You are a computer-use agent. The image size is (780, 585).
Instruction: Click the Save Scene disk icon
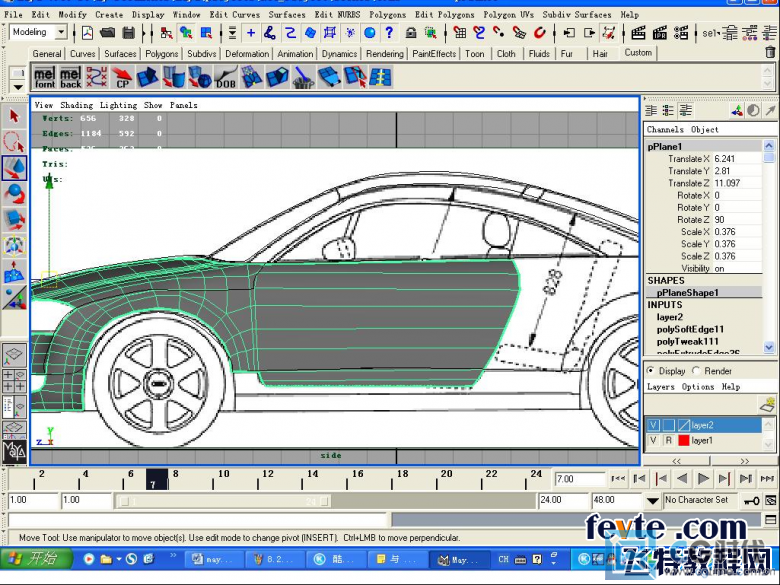pos(129,33)
